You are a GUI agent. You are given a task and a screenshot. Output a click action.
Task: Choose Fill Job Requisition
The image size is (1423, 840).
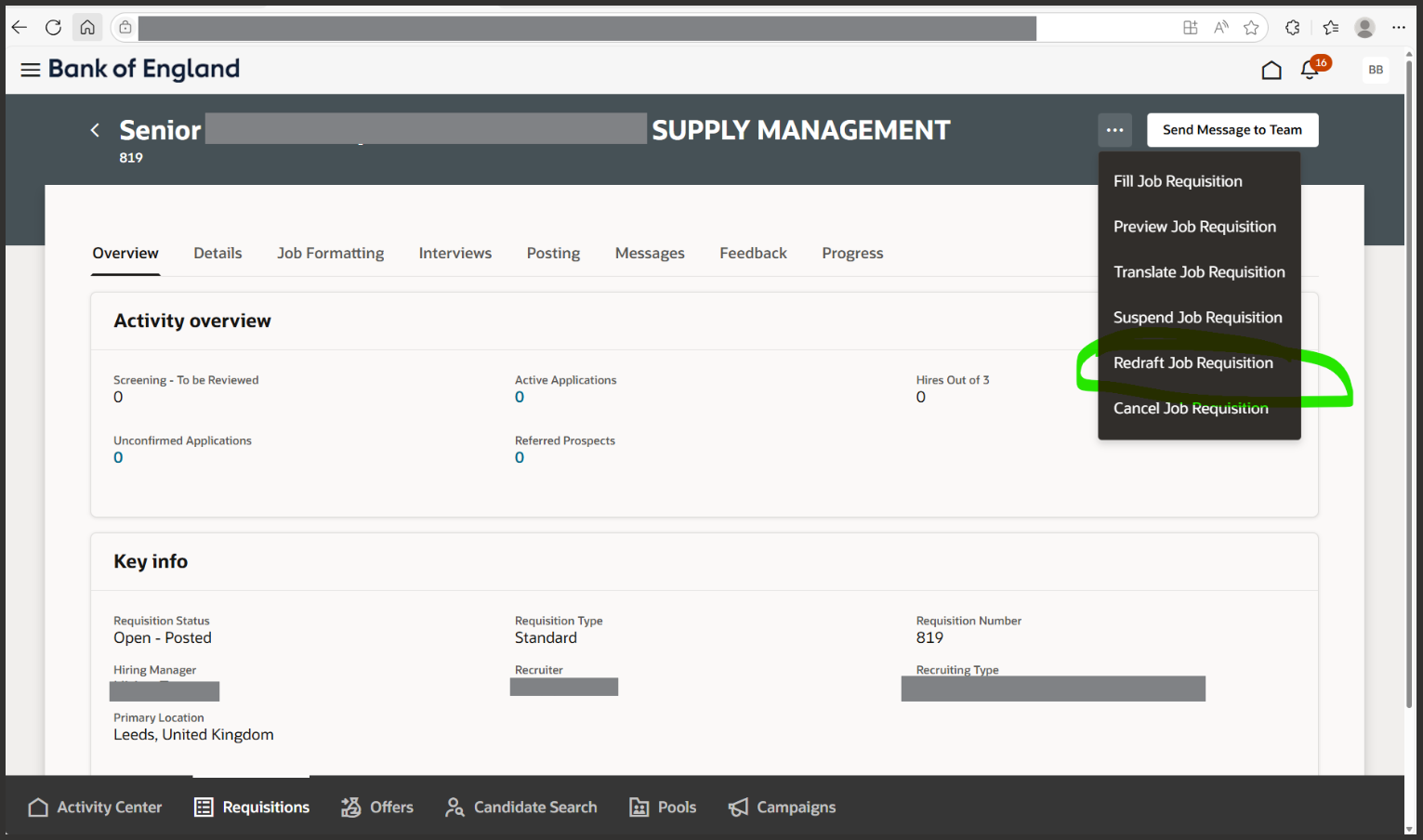[1199, 181]
